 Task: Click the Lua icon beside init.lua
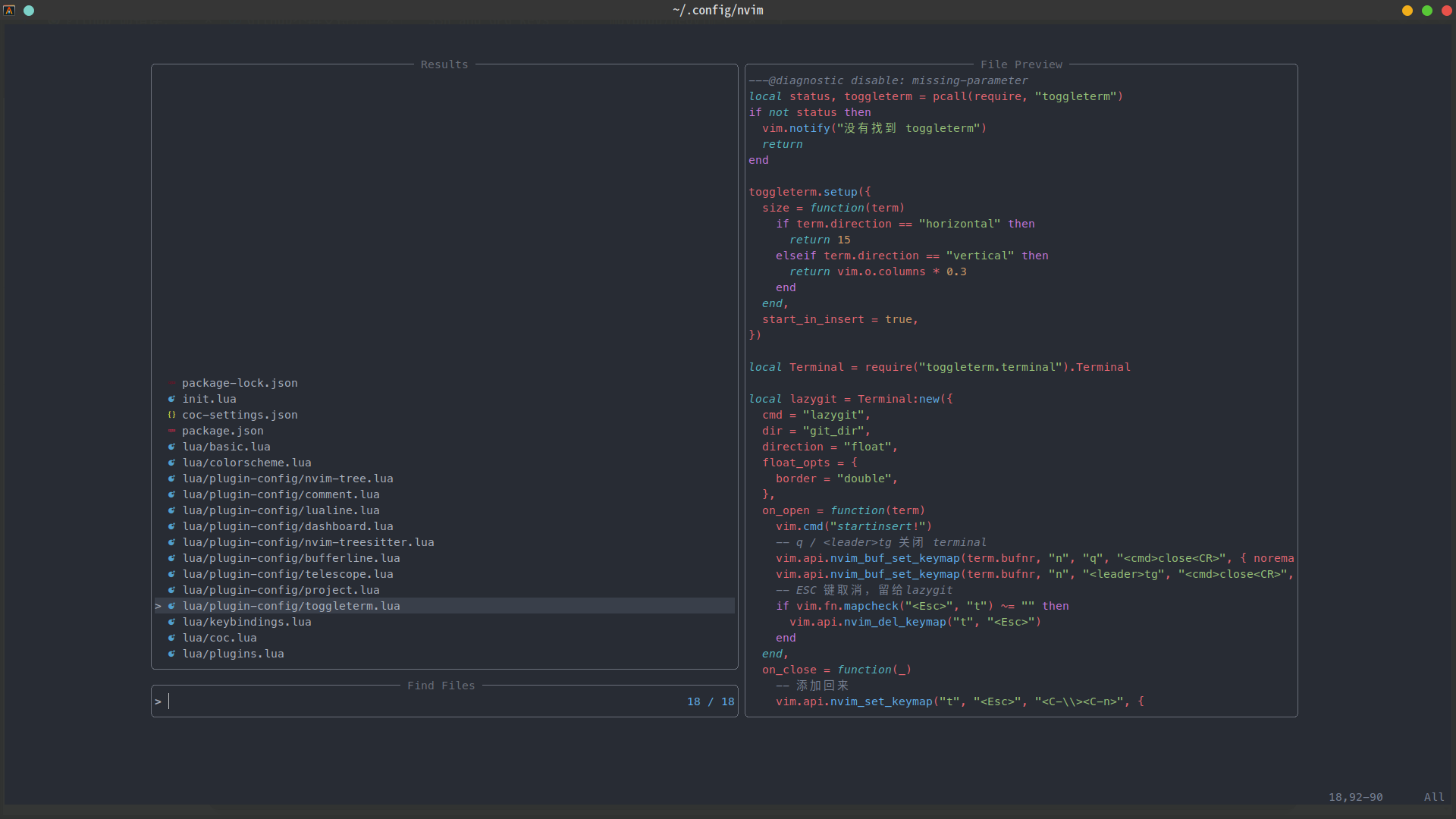pyautogui.click(x=171, y=399)
